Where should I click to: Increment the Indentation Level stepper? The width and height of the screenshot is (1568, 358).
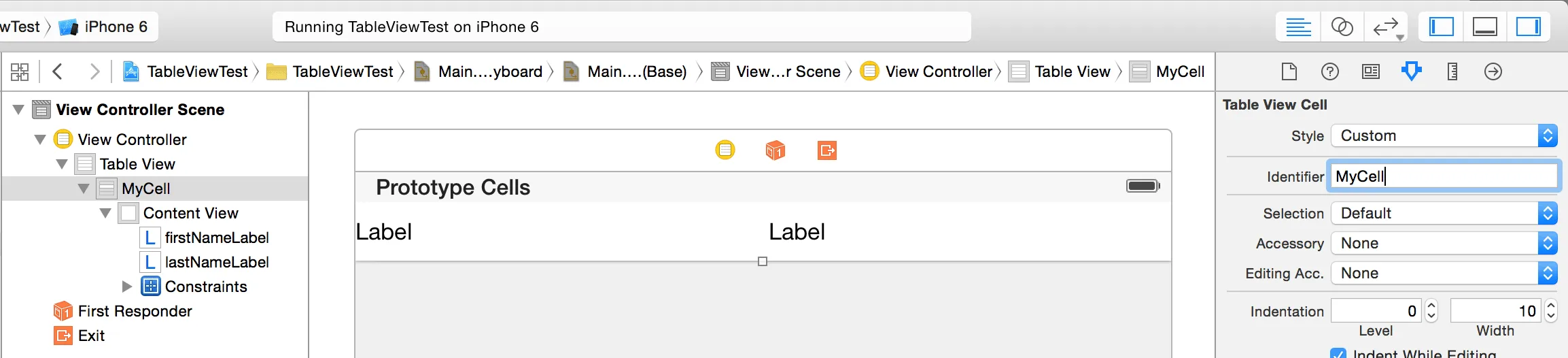[x=1431, y=306]
